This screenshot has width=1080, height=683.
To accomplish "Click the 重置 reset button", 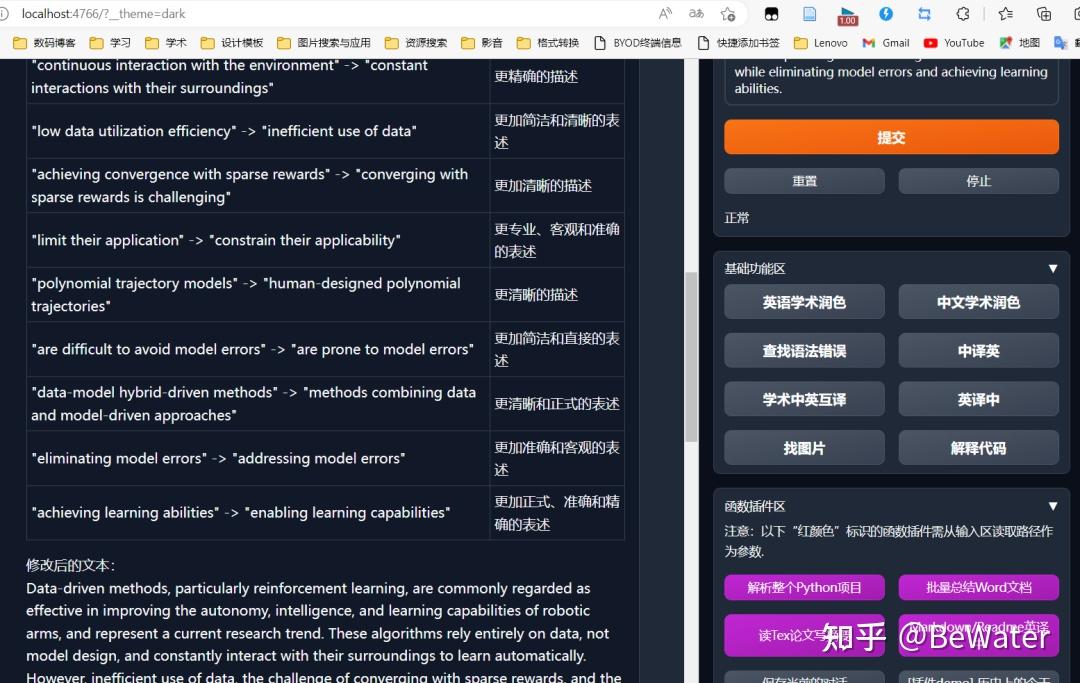I will click(x=804, y=181).
